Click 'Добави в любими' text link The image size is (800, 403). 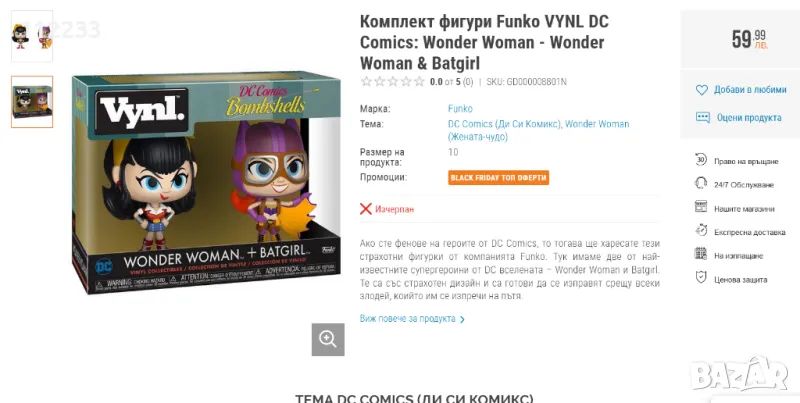coord(750,90)
